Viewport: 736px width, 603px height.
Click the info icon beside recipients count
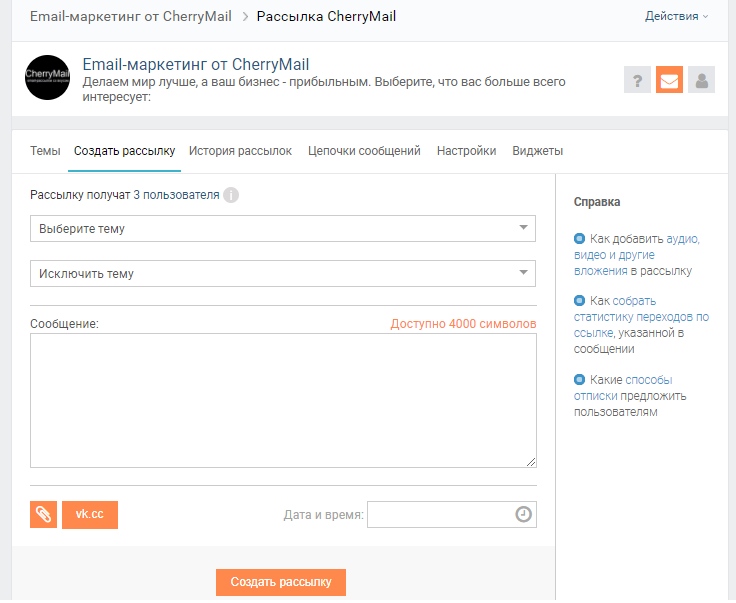coord(231,195)
